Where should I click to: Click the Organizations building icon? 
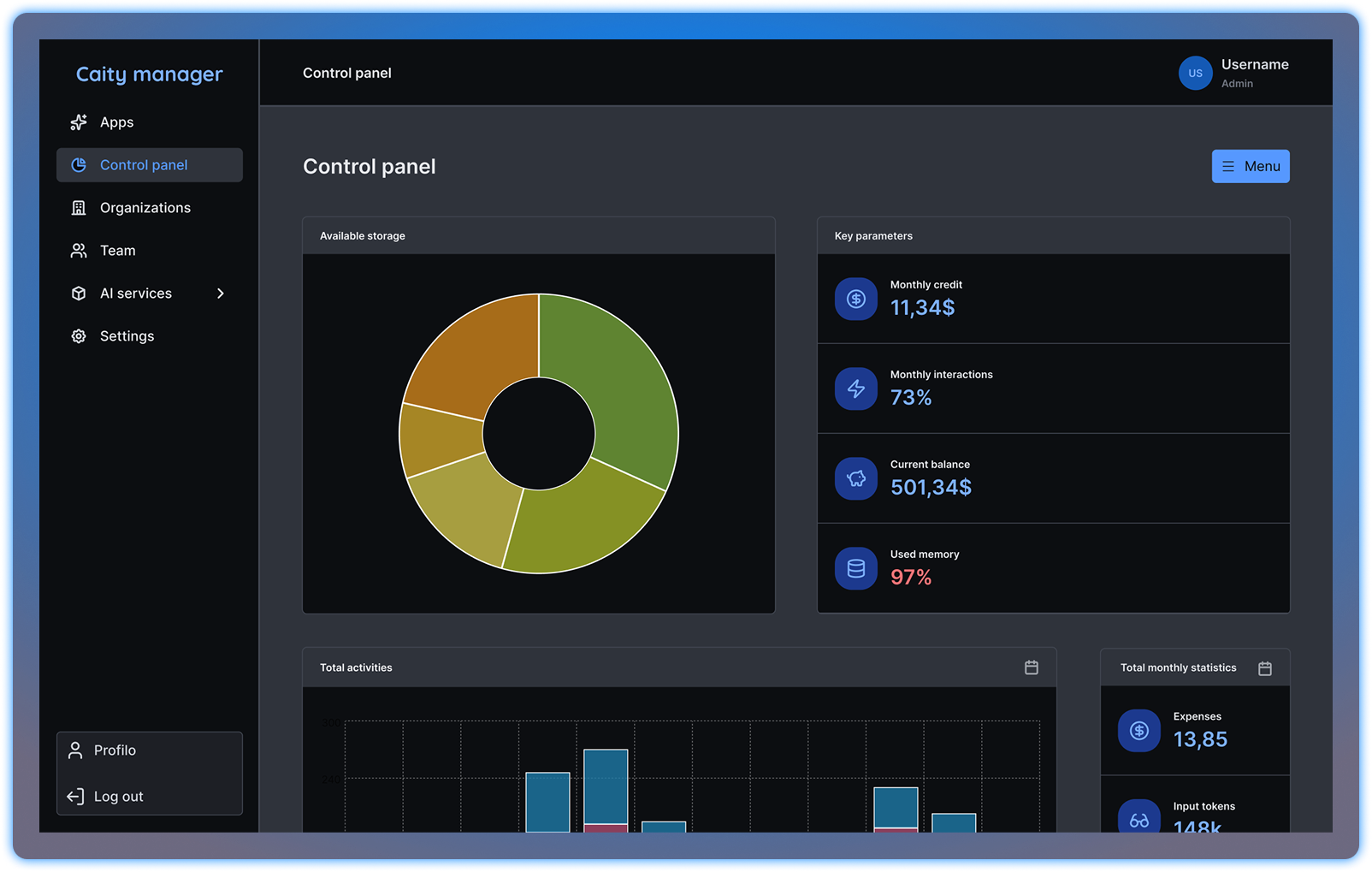79,208
